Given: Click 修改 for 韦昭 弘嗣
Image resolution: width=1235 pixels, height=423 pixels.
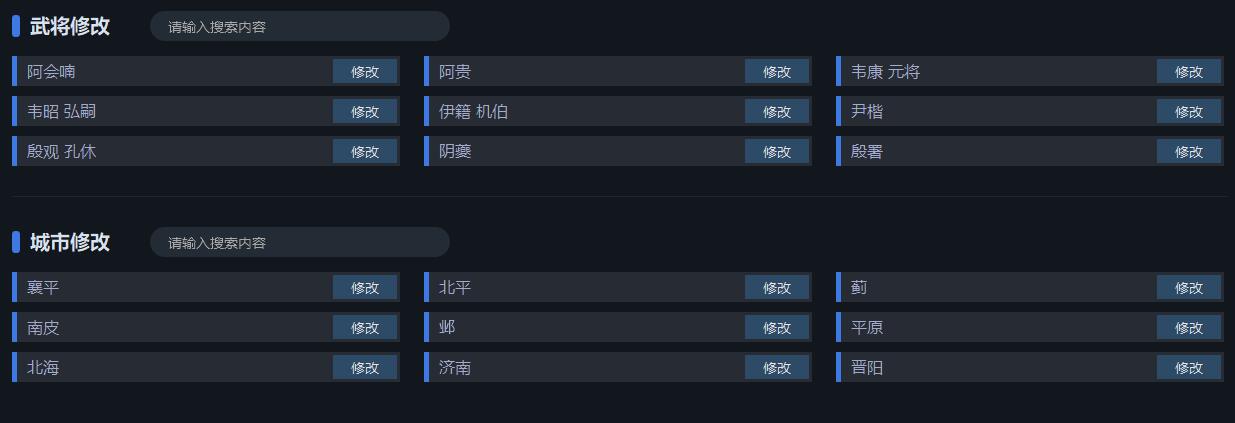Looking at the screenshot, I should tap(365, 111).
